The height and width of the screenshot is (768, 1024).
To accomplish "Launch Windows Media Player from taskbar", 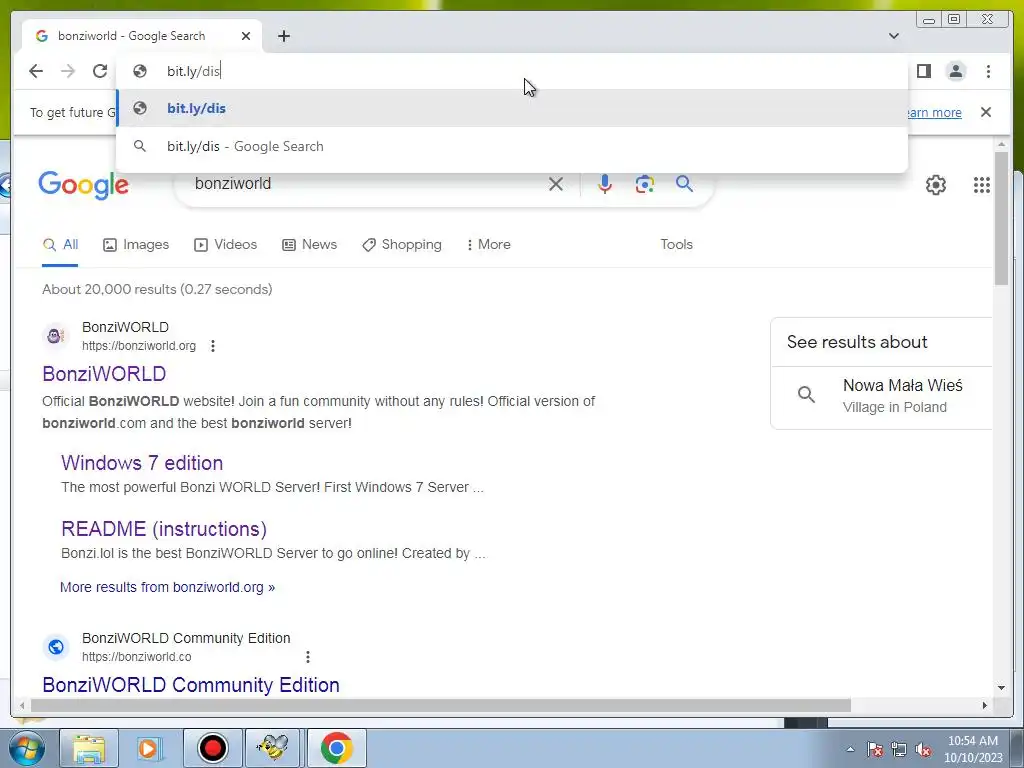I will click(150, 748).
